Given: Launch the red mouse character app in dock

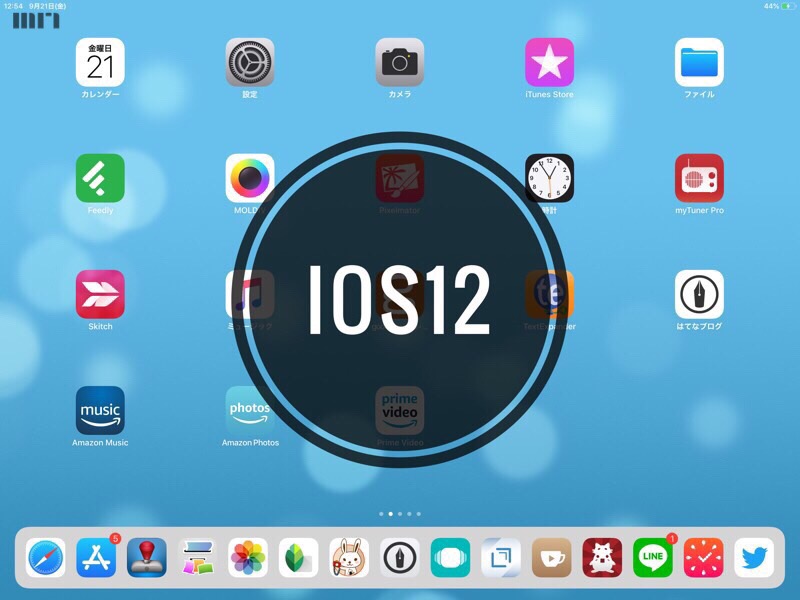Looking at the screenshot, I should tap(602, 558).
